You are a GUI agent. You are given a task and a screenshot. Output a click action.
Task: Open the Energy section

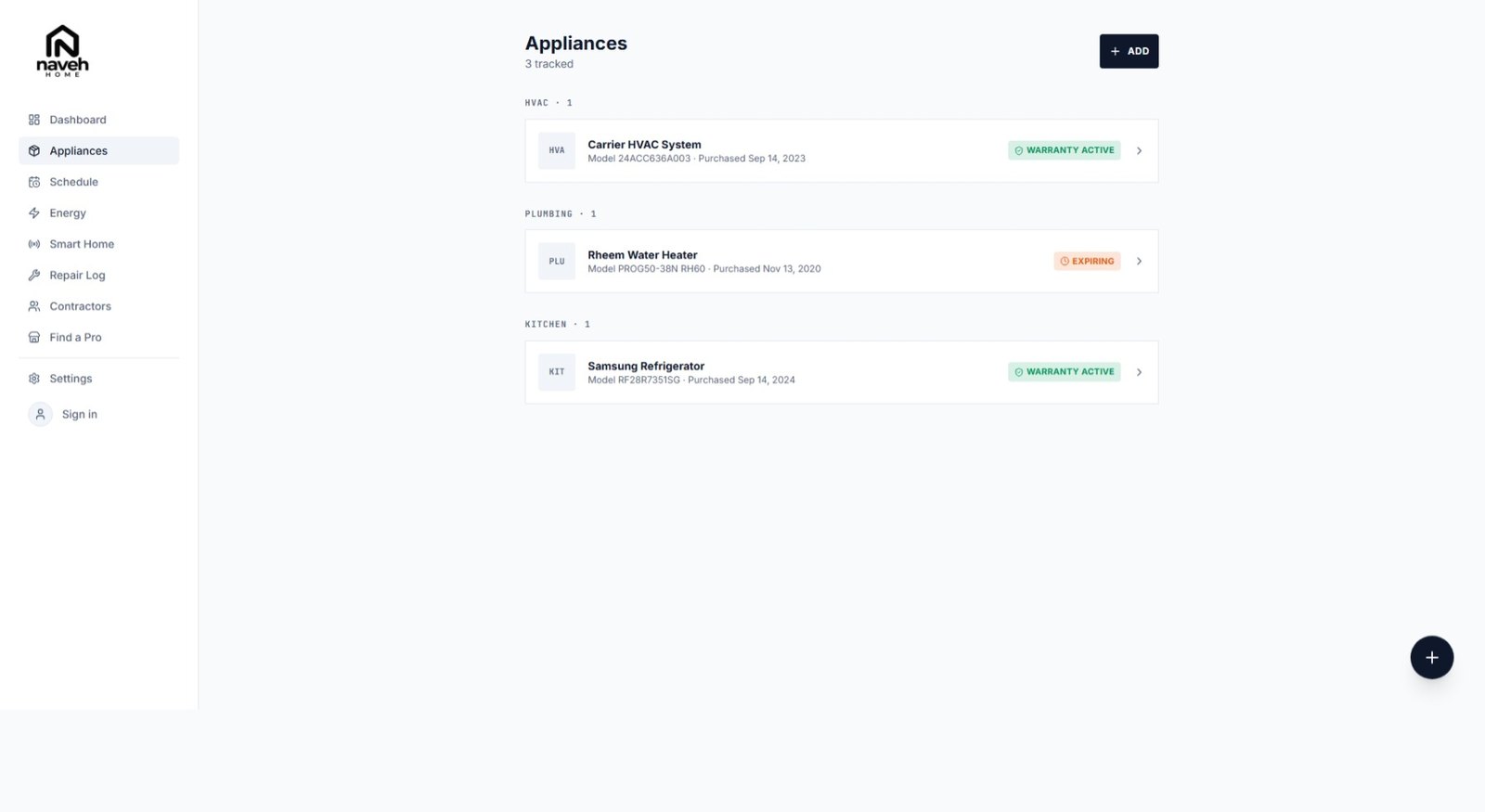pyautogui.click(x=98, y=213)
